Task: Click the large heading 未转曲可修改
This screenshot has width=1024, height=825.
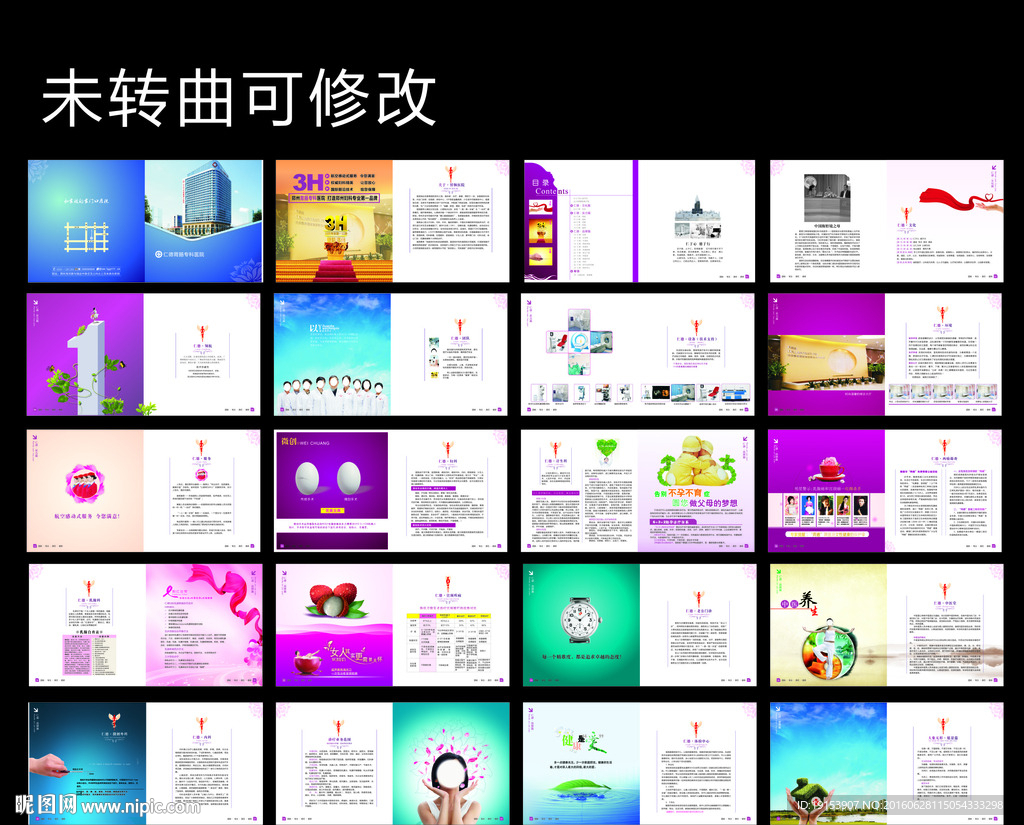Action: [x=239, y=99]
